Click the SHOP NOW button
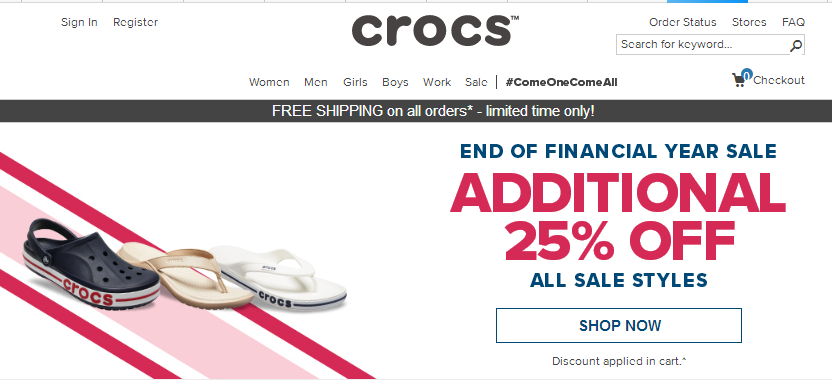 click(619, 325)
